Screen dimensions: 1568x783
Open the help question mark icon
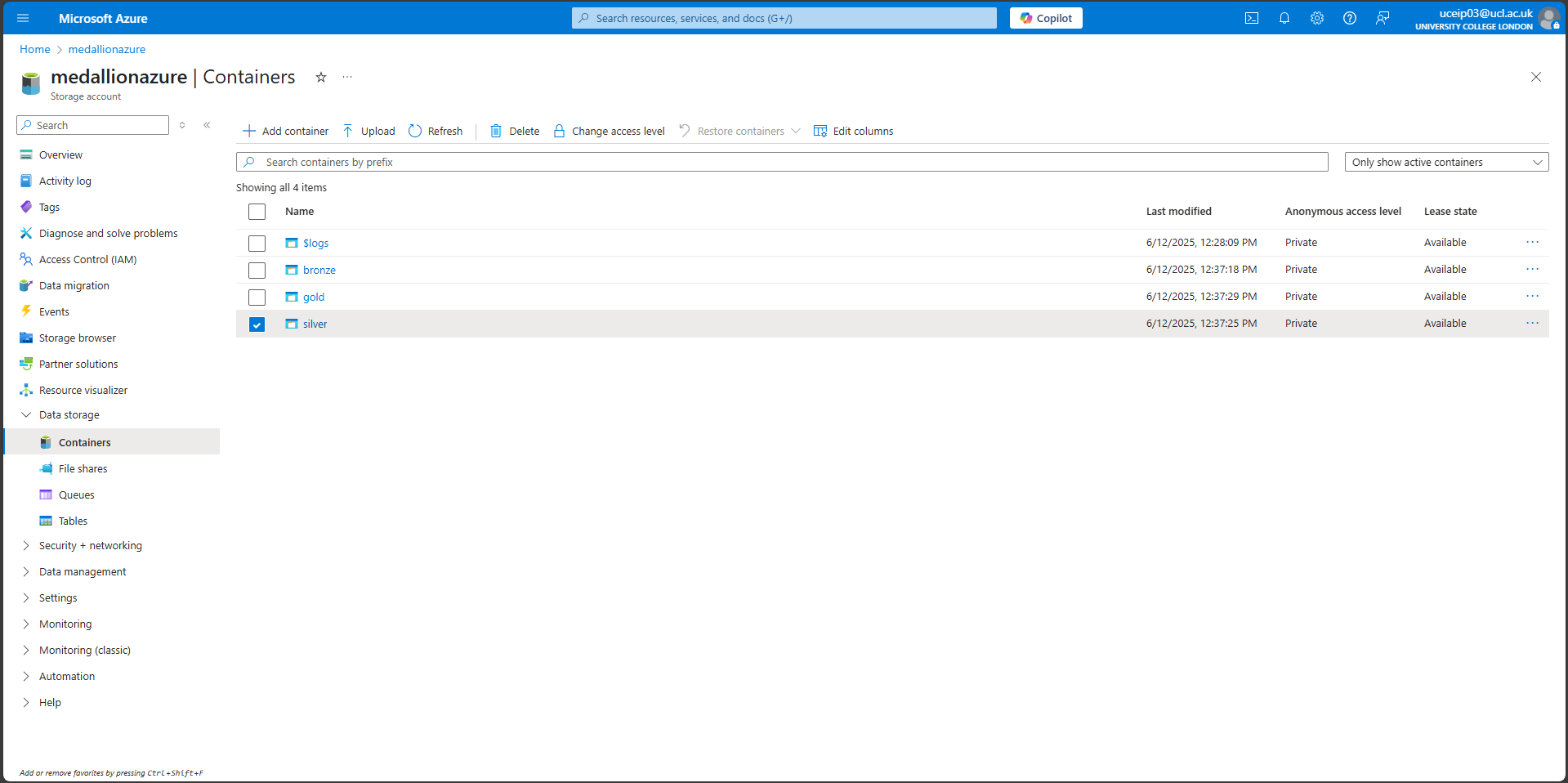(1349, 18)
